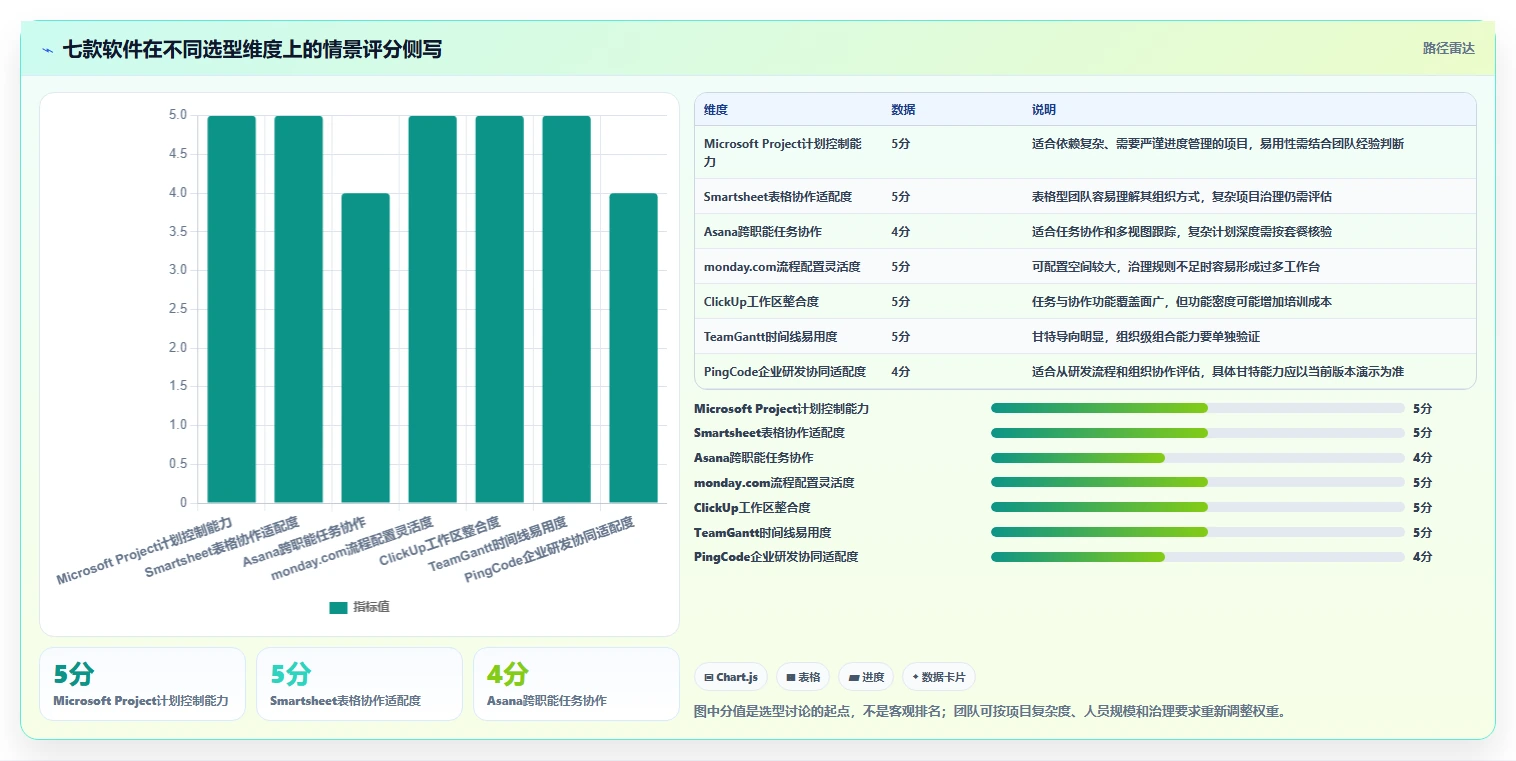Screen dimensions: 1516x761
Task: Click the 4分 score in the PingCode table row
Action: click(901, 372)
